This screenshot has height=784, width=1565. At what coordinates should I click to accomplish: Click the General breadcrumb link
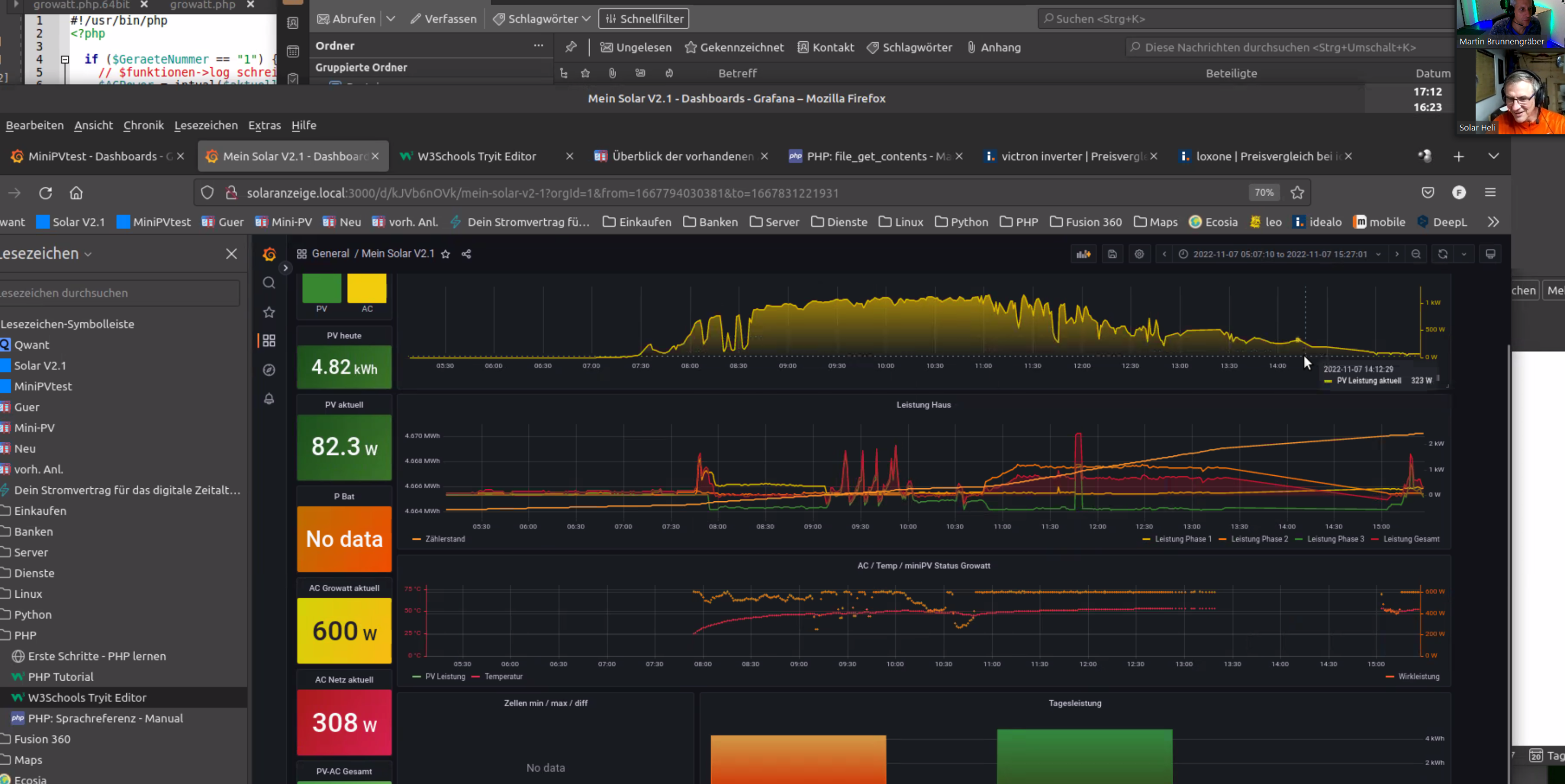[x=330, y=253]
